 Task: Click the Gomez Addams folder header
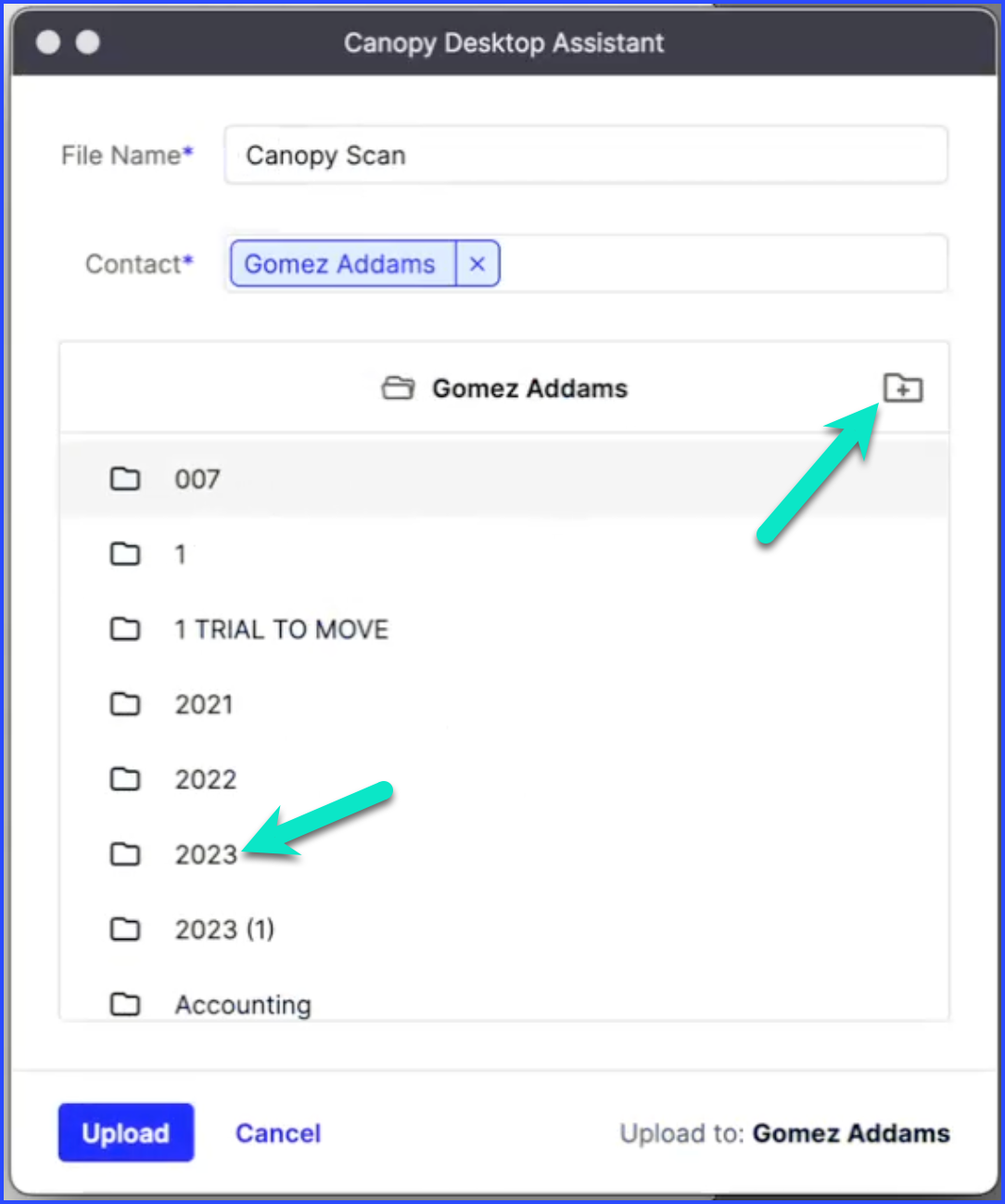[529, 389]
